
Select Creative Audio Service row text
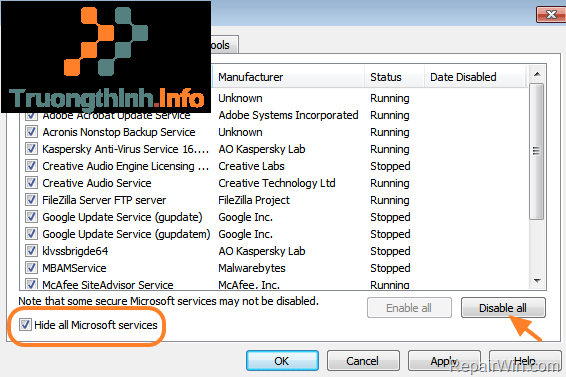coord(97,183)
